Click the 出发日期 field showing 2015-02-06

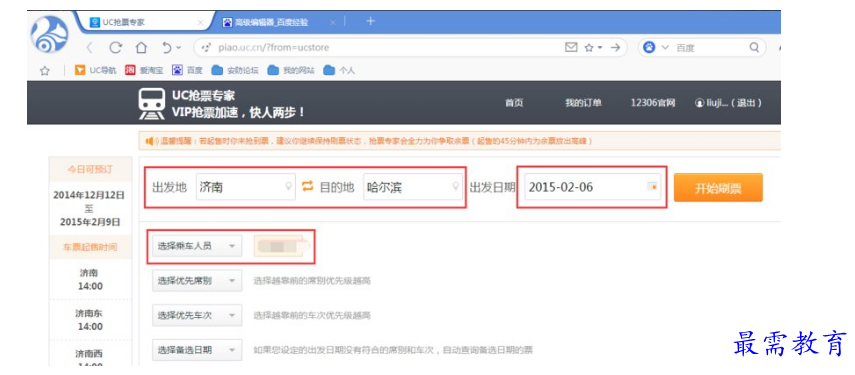click(593, 187)
